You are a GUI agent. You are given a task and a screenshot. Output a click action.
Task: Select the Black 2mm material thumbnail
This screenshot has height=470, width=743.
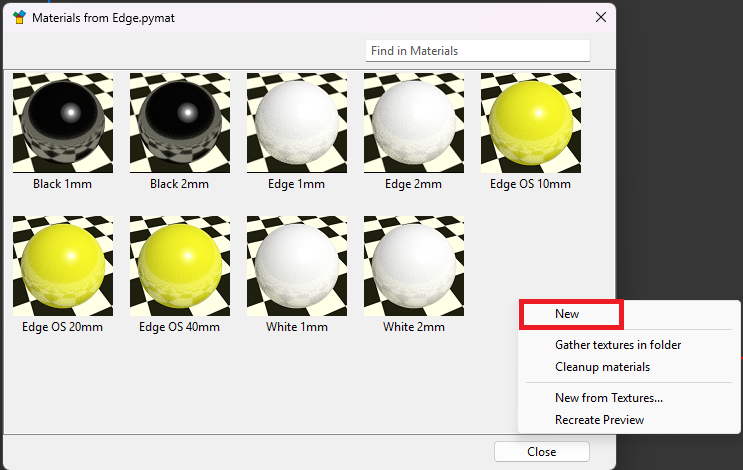point(180,124)
